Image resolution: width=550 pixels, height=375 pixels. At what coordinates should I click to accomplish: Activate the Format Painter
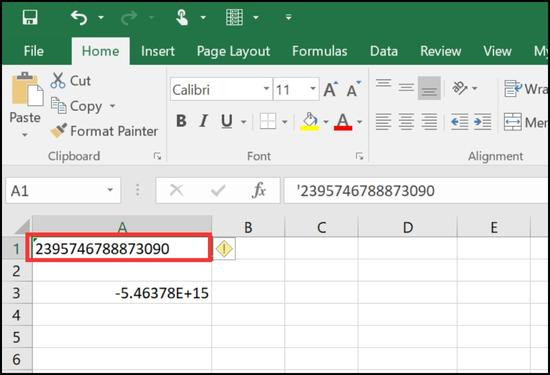[x=104, y=131]
